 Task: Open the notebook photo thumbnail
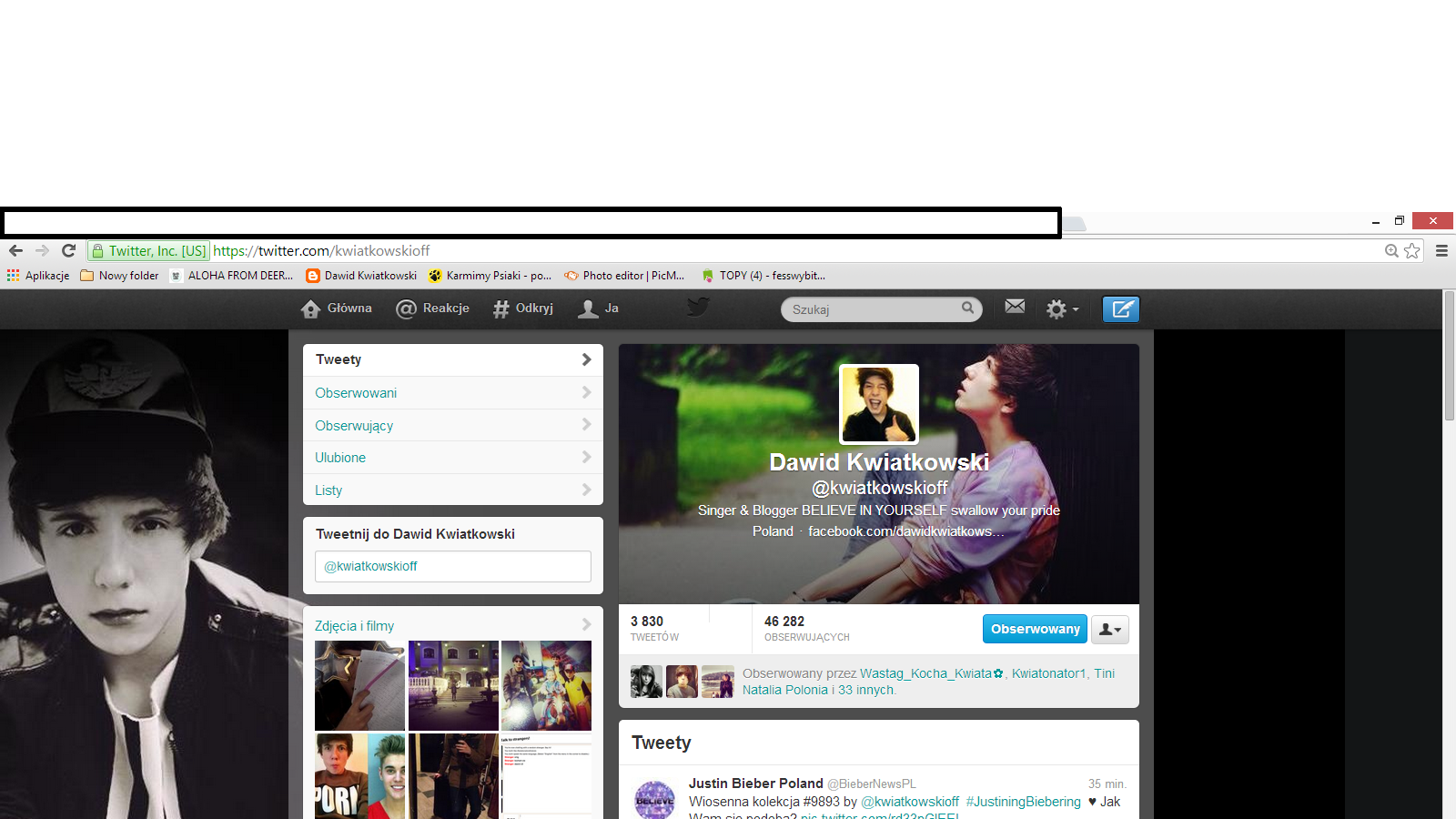(360, 685)
